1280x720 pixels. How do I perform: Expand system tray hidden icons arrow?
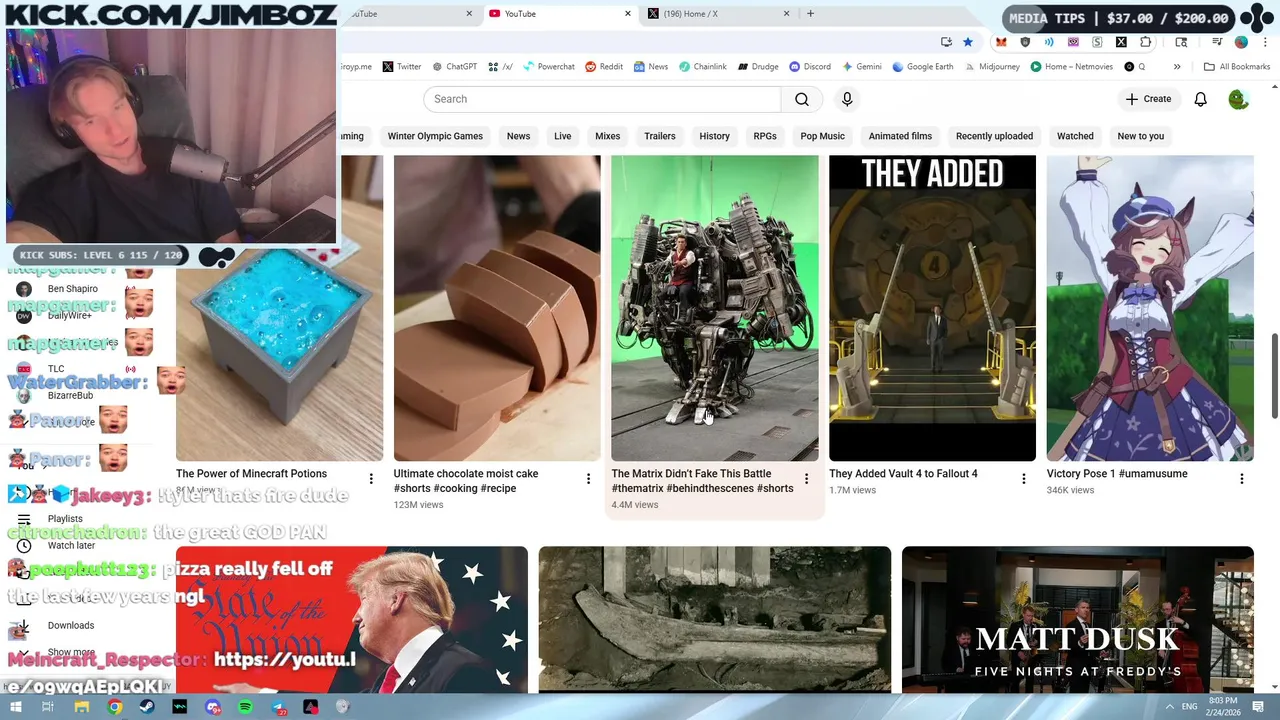click(x=1170, y=707)
